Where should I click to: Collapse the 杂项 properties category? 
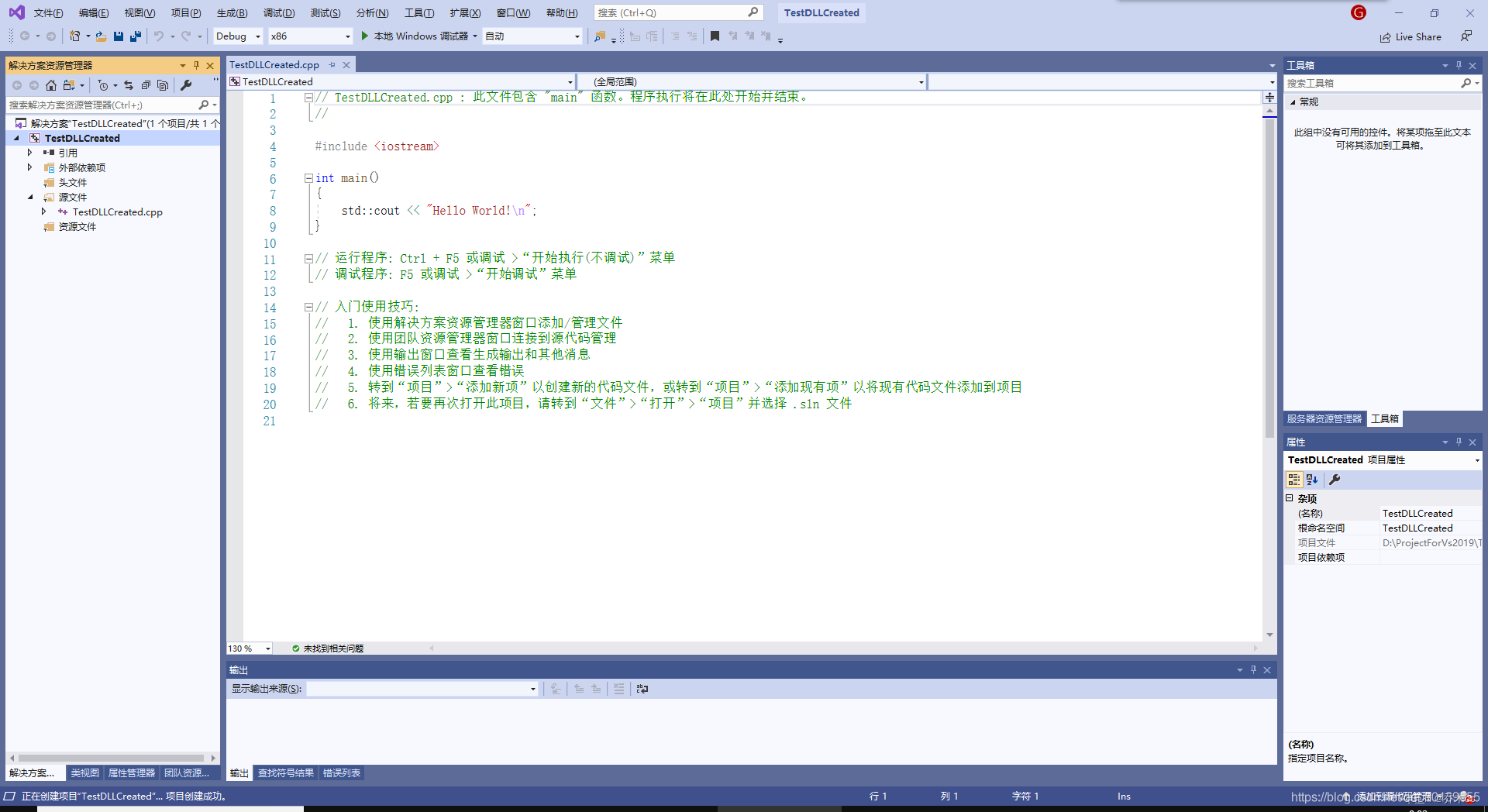[x=1290, y=498]
